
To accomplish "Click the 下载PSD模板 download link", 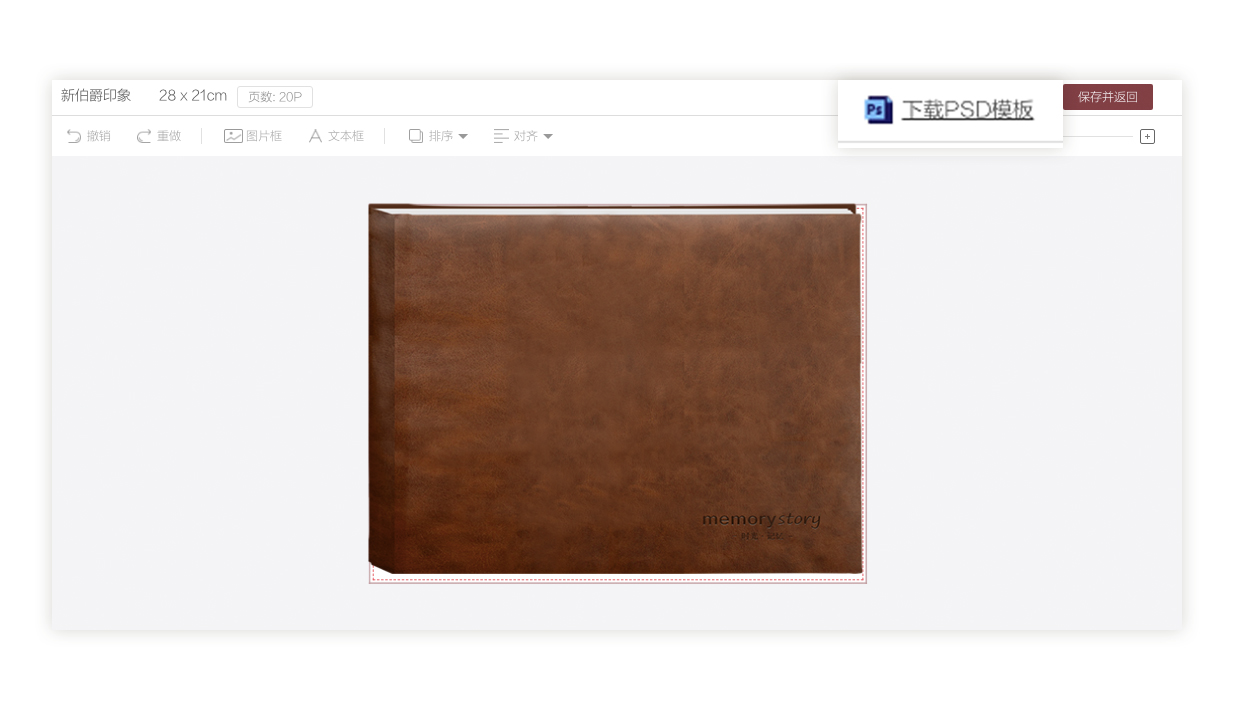I will [967, 110].
